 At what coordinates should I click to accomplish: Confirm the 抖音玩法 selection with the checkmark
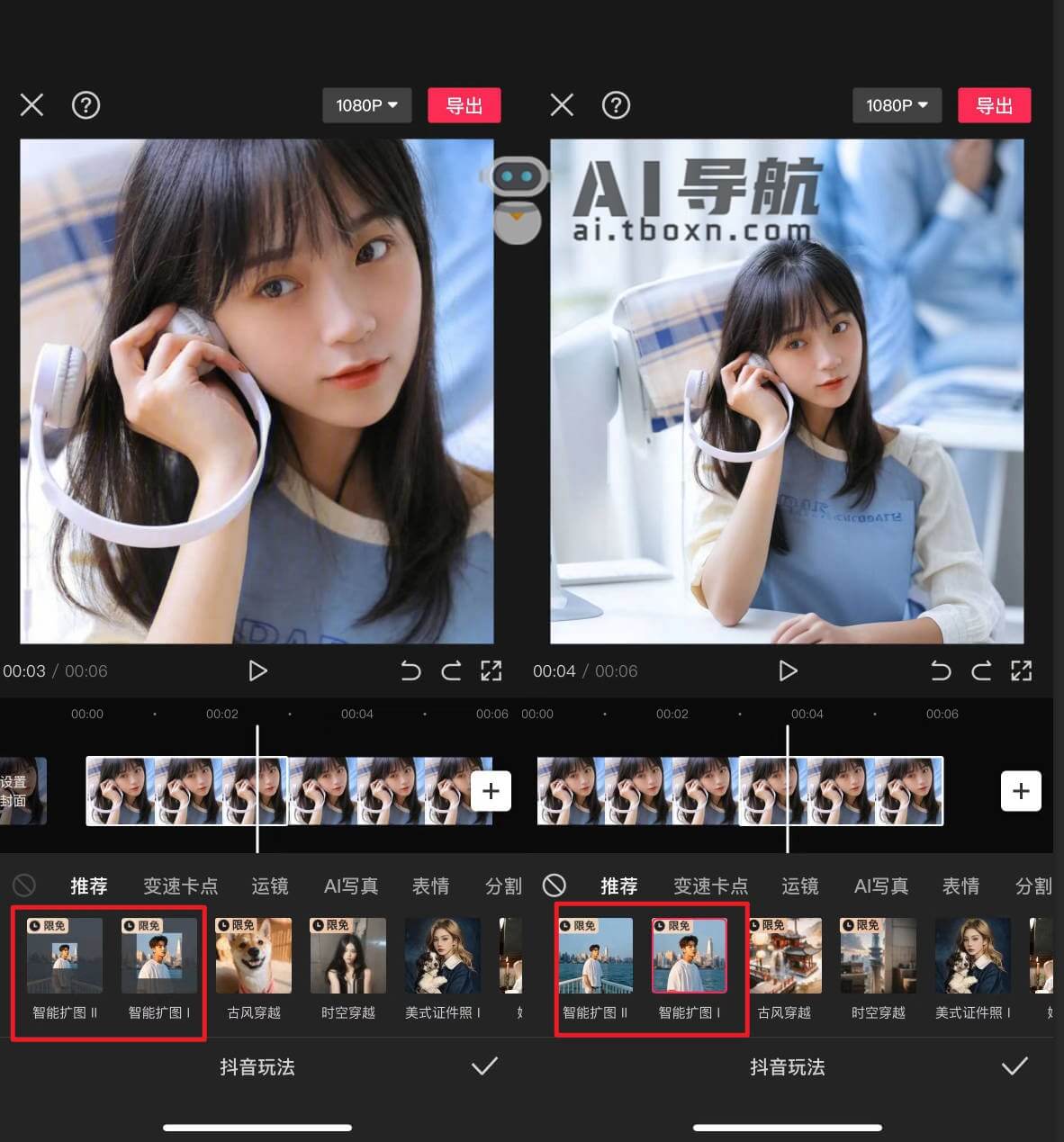(x=484, y=1066)
